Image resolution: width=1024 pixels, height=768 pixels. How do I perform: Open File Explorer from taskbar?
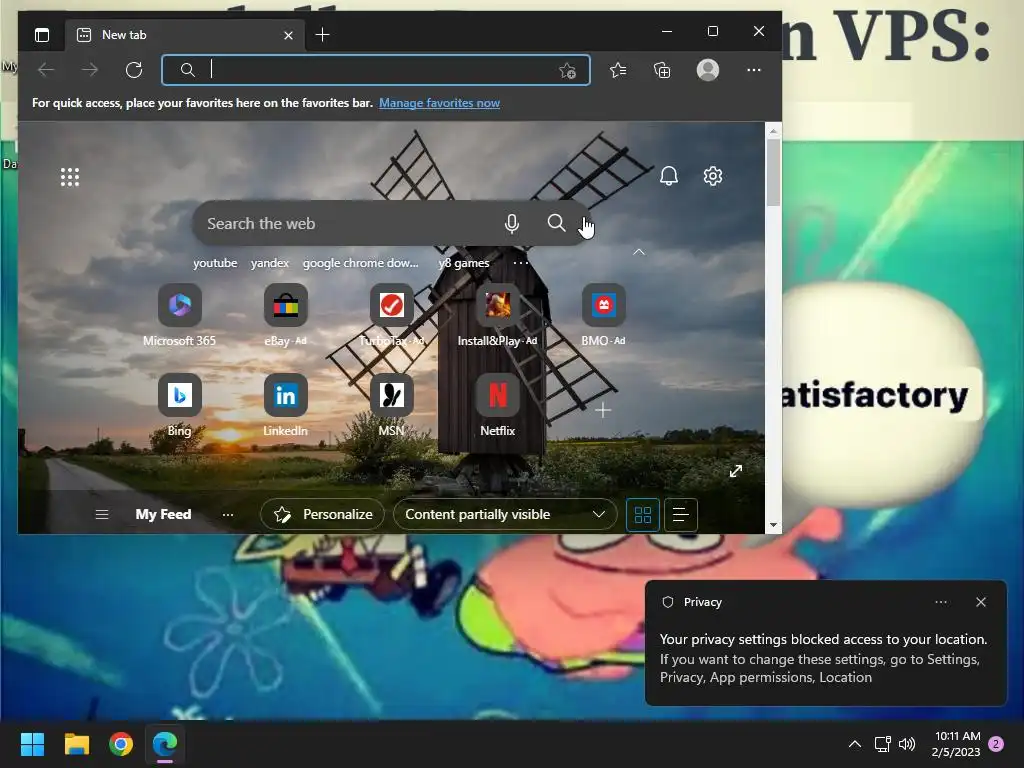pos(76,744)
